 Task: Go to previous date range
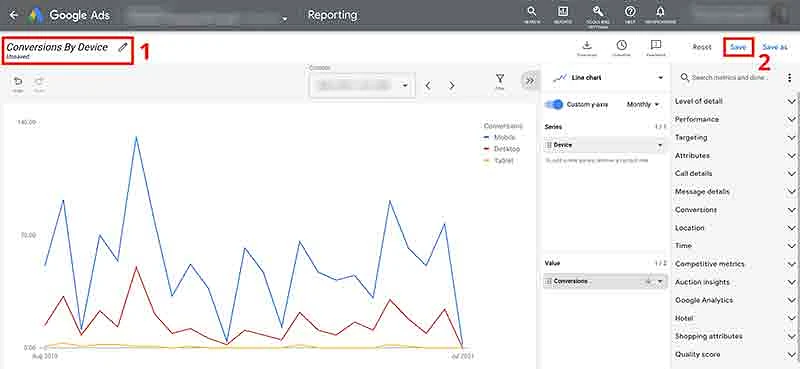428,86
